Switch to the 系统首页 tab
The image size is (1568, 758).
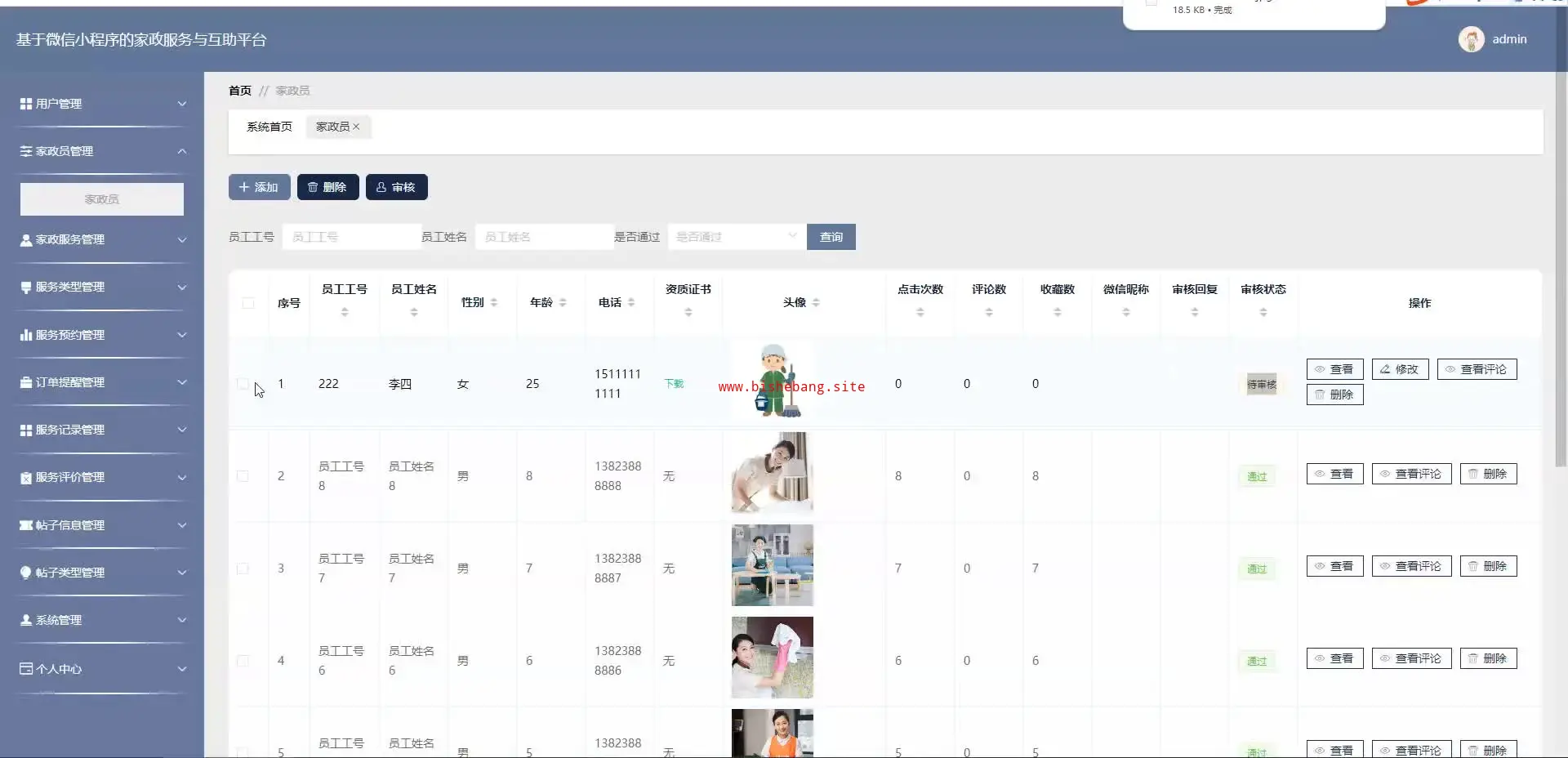269,127
